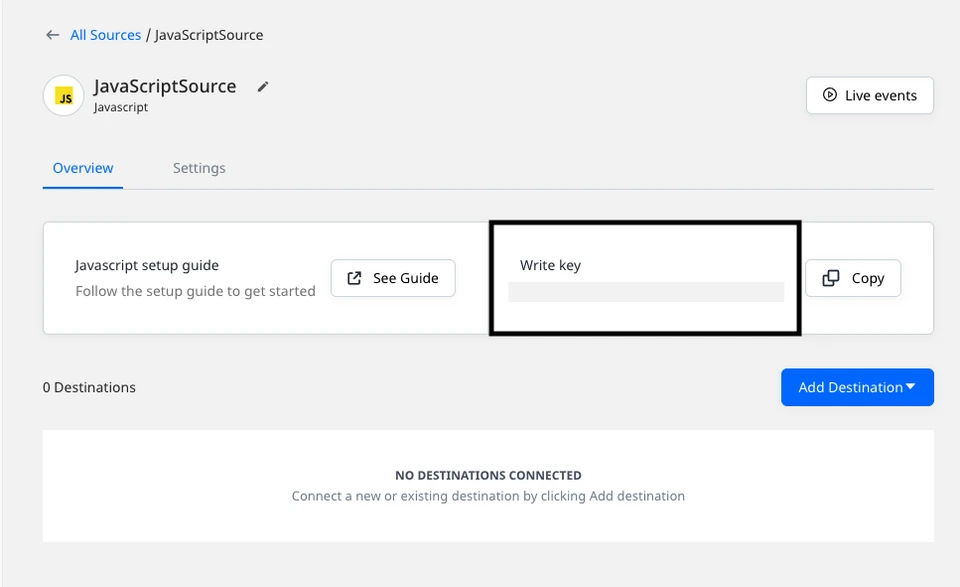Screen dimensions: 960x587
Task: Switch to the Settings tab
Action: [x=198, y=168]
